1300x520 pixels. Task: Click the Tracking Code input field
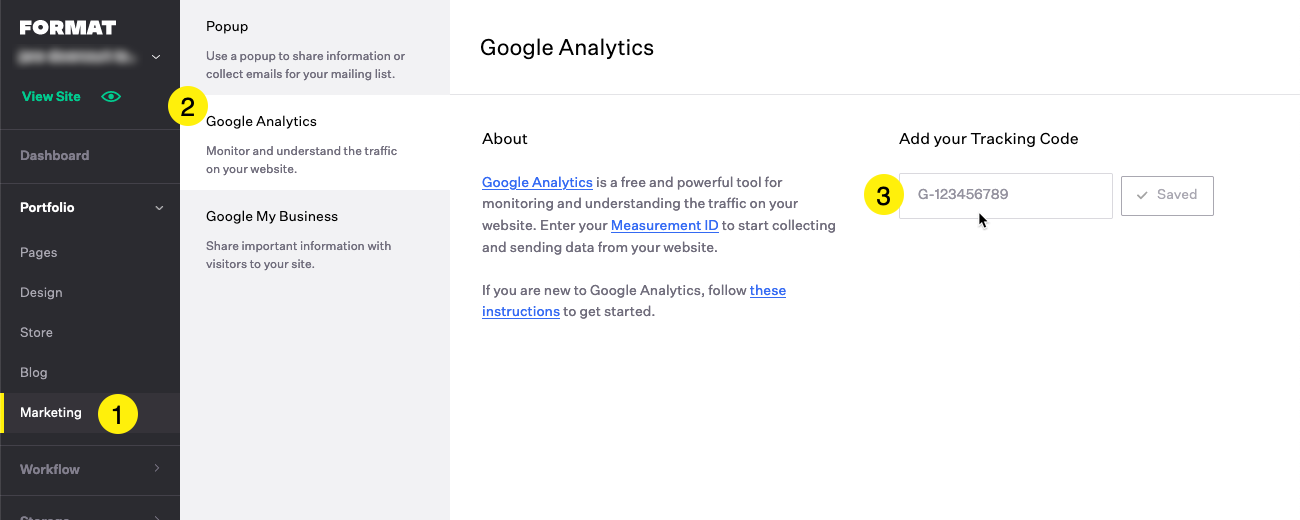(x=1006, y=196)
